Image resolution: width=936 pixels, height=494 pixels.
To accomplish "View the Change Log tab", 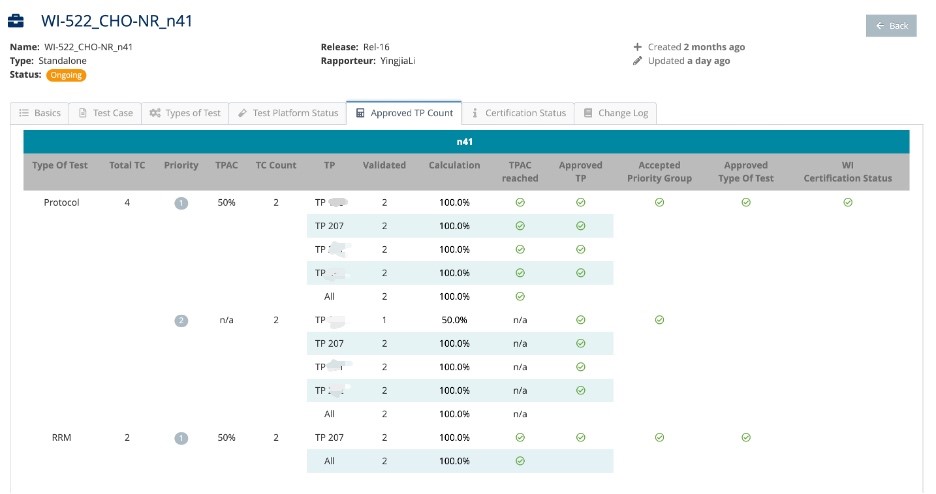I will click(x=616, y=113).
